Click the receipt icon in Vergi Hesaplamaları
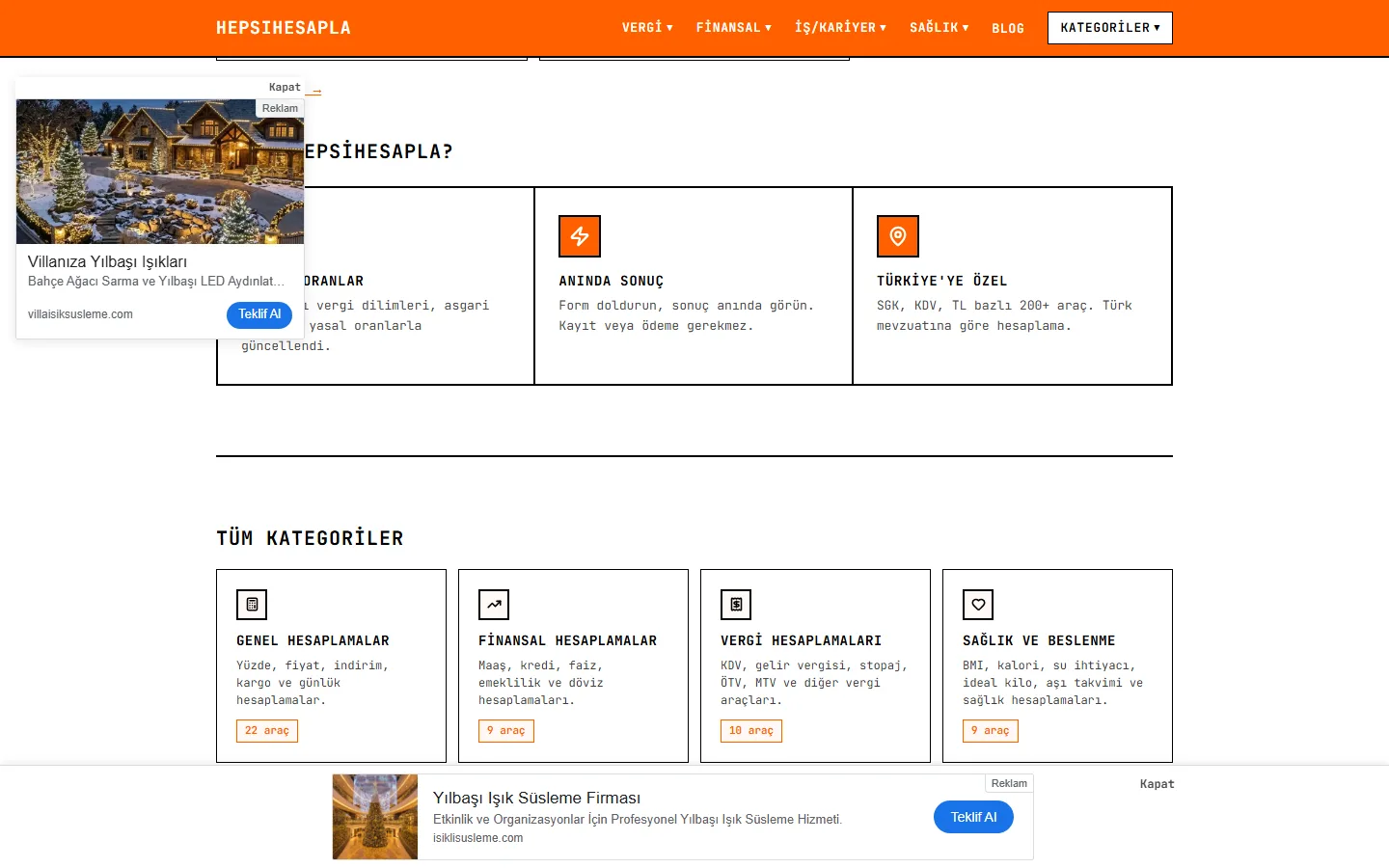Image resolution: width=1389 pixels, height=868 pixels. pos(736,605)
